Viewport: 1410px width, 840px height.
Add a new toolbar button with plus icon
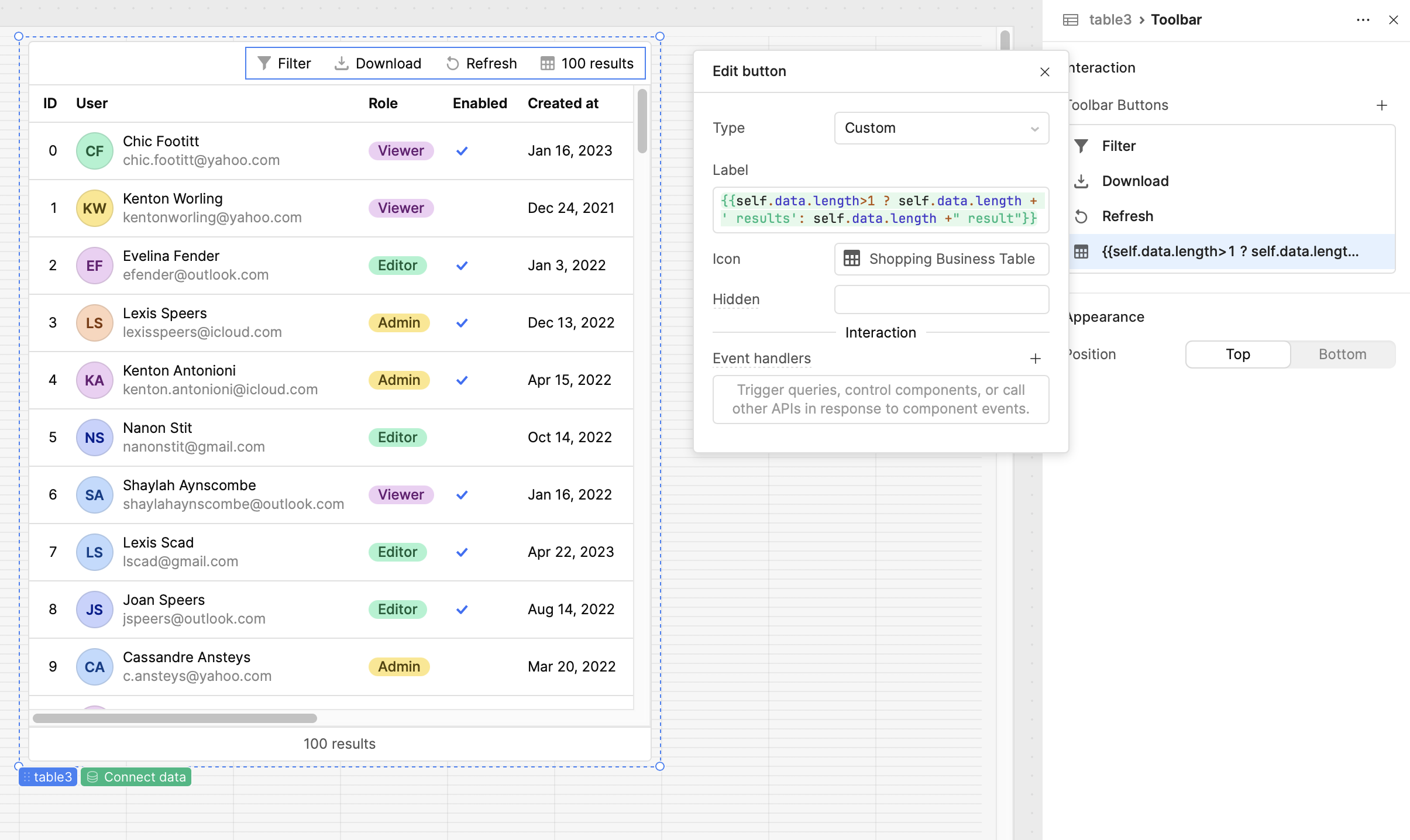point(1381,105)
